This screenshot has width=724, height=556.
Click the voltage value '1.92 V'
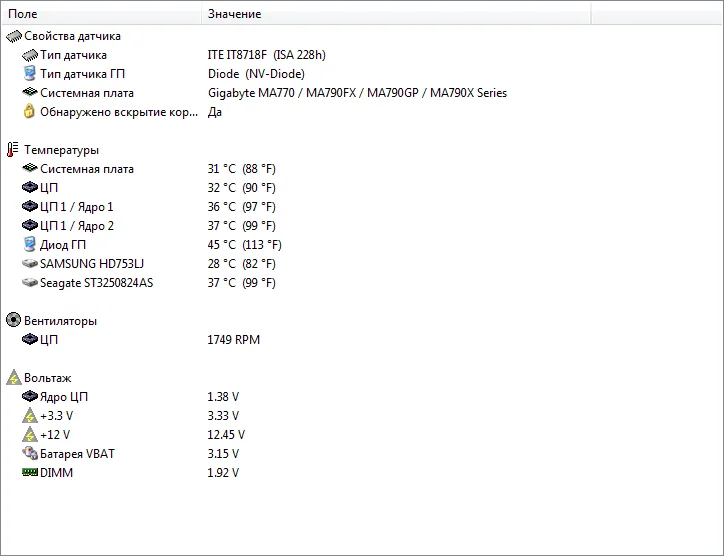point(223,472)
